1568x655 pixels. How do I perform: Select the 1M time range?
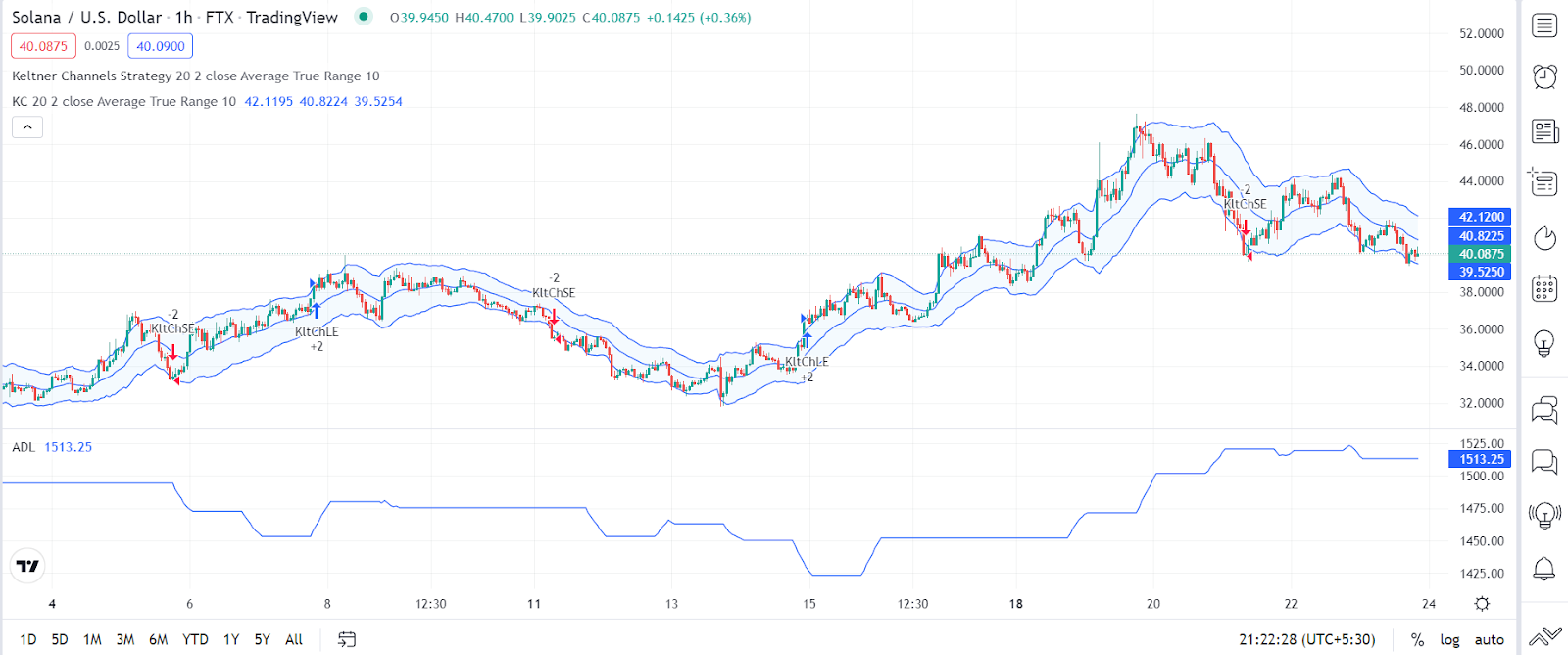[92, 639]
